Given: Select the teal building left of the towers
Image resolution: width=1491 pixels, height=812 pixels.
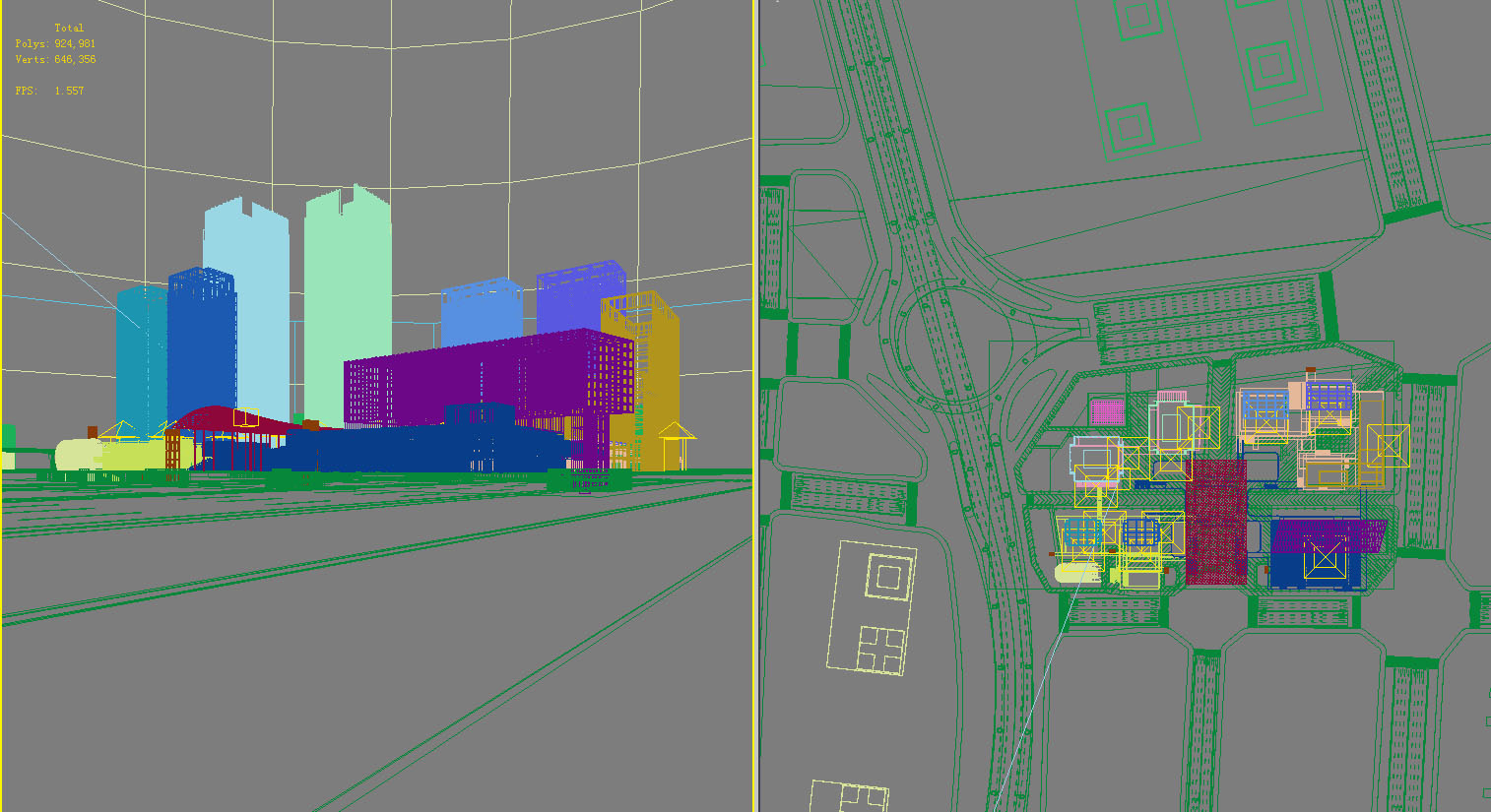Looking at the screenshot, I should [x=141, y=359].
